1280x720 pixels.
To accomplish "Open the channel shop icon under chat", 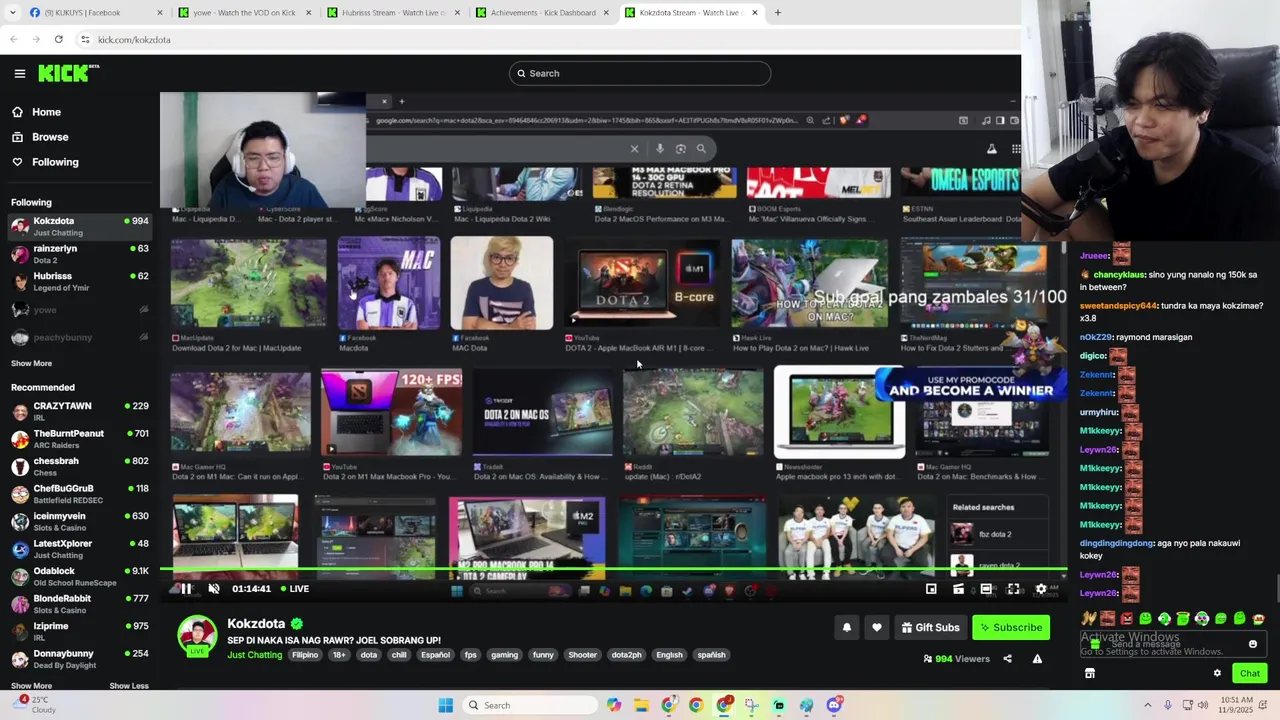I will [1090, 674].
